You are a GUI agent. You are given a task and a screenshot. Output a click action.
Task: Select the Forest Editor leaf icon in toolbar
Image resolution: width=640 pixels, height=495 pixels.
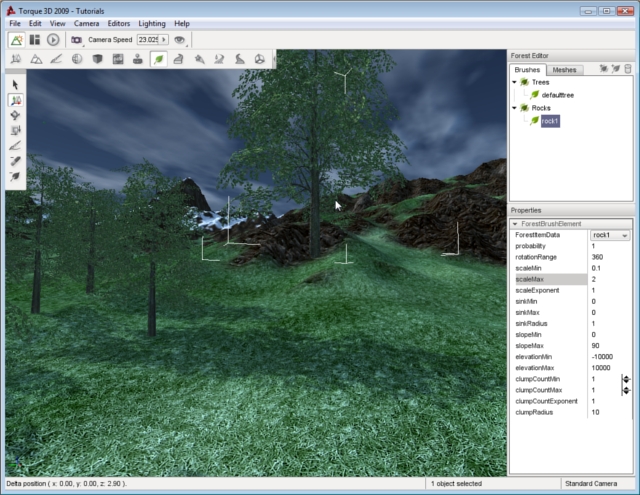[158, 59]
